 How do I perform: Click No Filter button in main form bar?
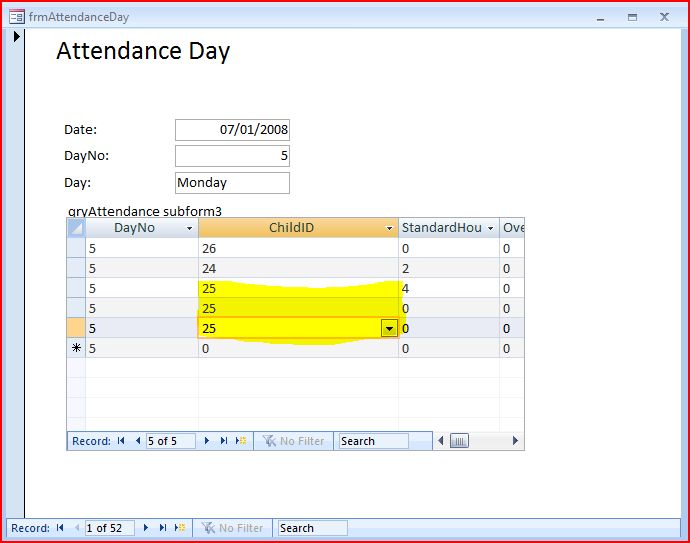[233, 528]
